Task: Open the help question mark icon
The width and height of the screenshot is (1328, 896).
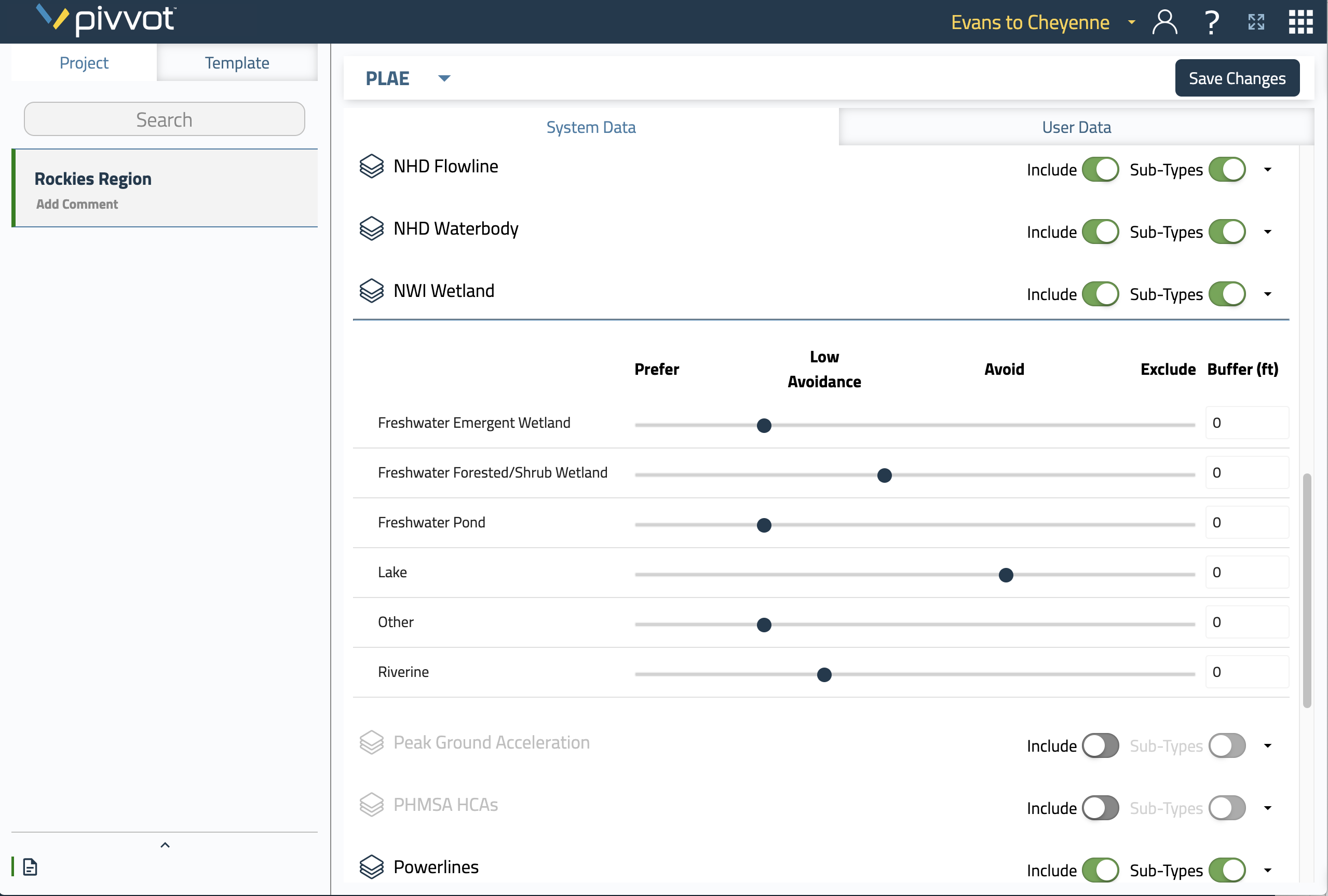Action: [1211, 22]
